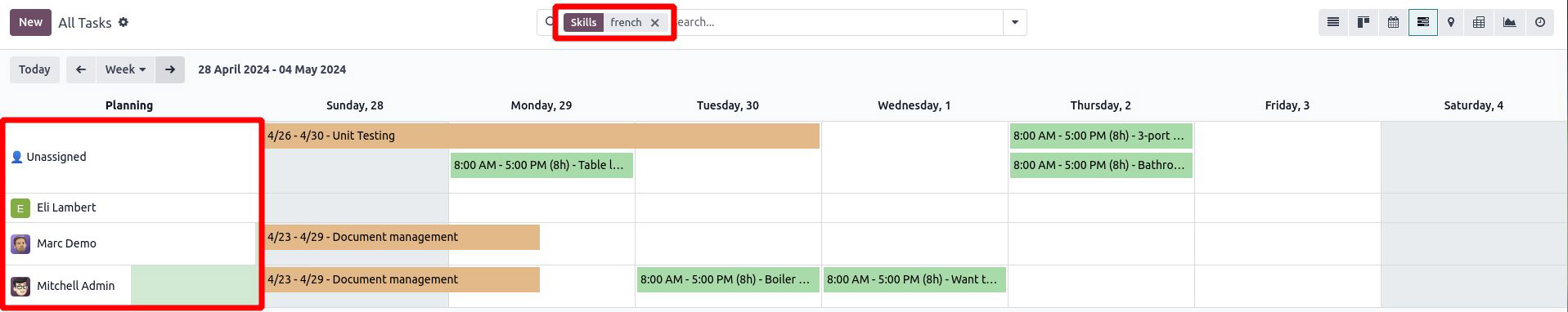Go to the next week
The image size is (1568, 312).
pyautogui.click(x=170, y=69)
